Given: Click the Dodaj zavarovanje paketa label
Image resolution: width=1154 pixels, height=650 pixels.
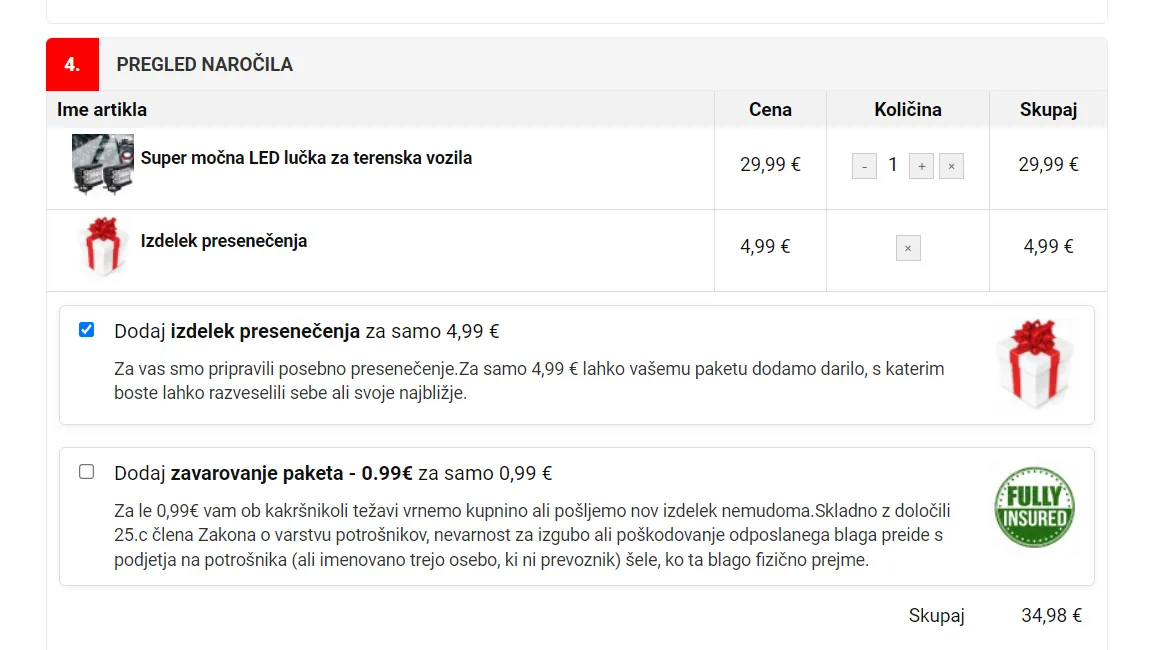Looking at the screenshot, I should click(x=333, y=473).
